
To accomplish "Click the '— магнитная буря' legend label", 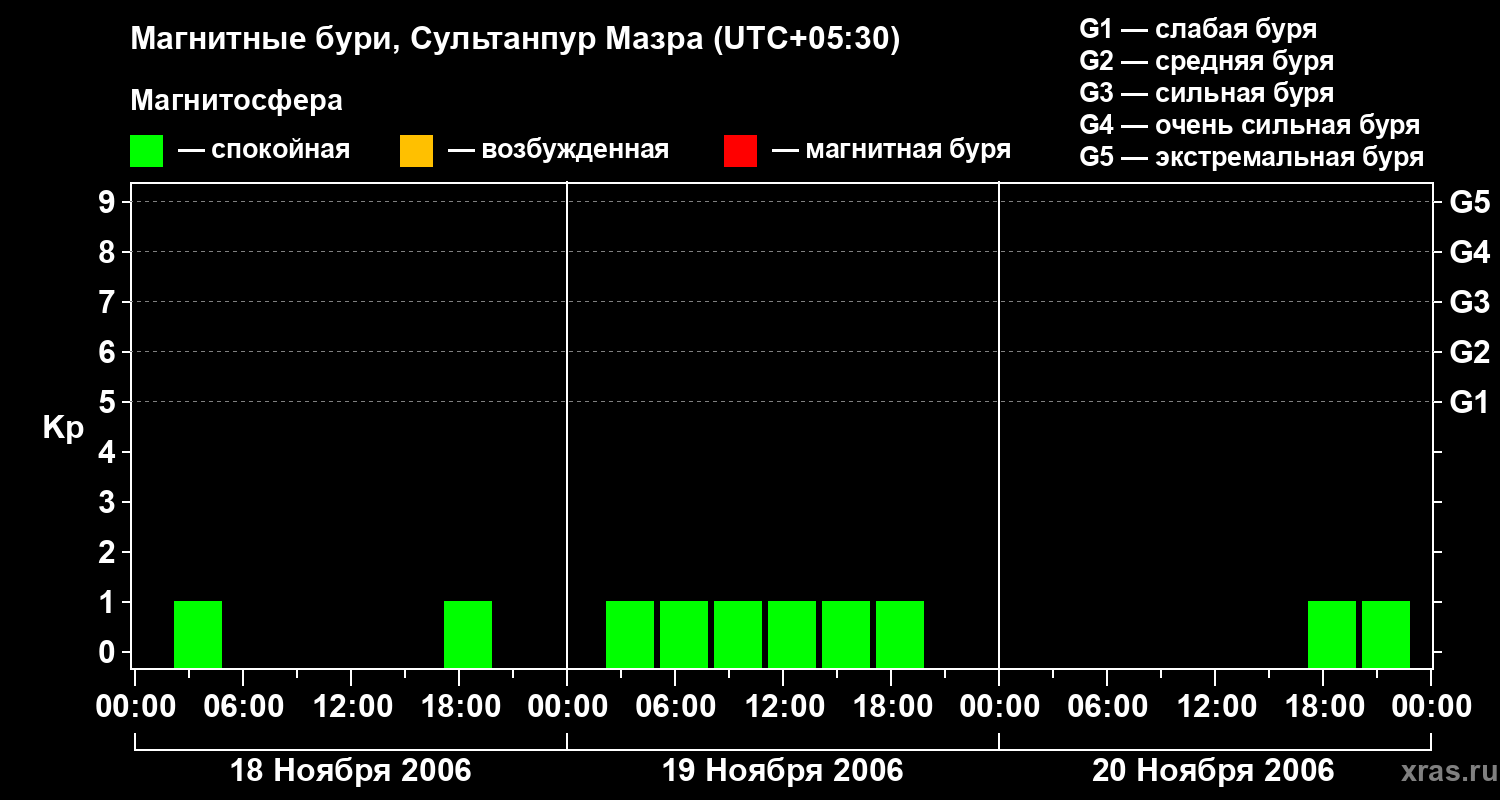I will coord(891,150).
